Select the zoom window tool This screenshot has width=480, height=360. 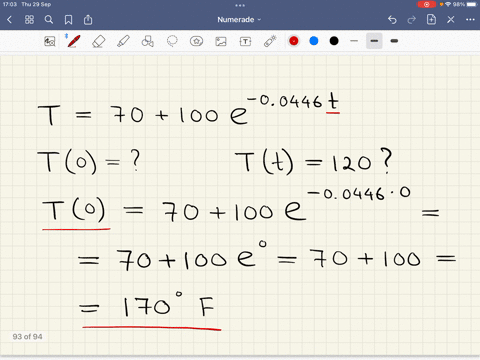pyautogui.click(x=50, y=41)
